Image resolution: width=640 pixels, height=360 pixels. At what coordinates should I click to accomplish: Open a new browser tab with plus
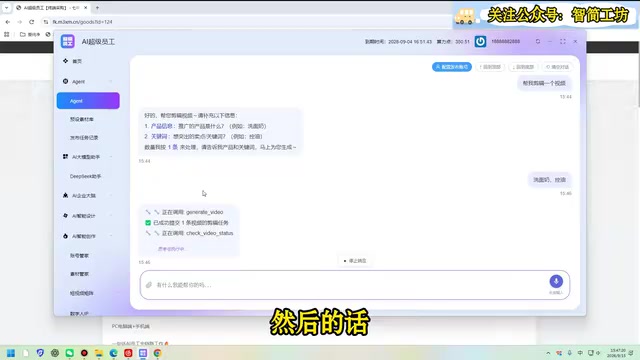pyautogui.click(x=97, y=8)
